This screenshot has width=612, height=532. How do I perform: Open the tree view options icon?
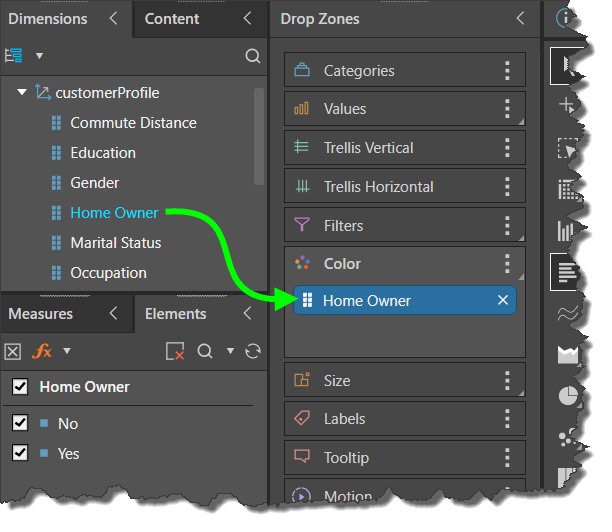coord(14,56)
